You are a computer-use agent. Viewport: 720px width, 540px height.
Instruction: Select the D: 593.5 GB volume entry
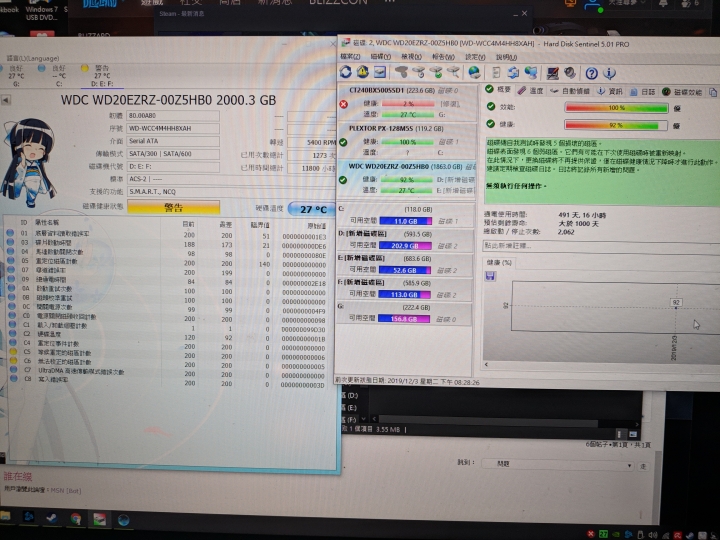(405, 240)
